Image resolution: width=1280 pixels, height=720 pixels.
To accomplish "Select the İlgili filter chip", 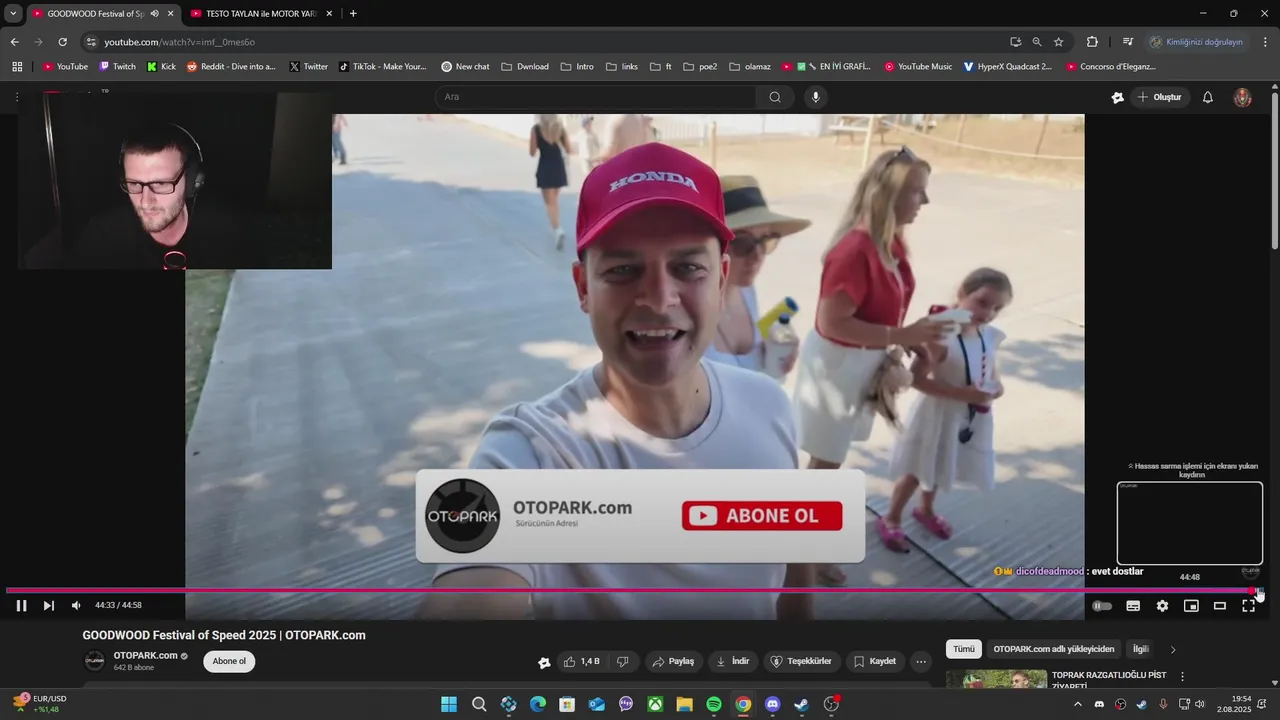I will [1140, 649].
